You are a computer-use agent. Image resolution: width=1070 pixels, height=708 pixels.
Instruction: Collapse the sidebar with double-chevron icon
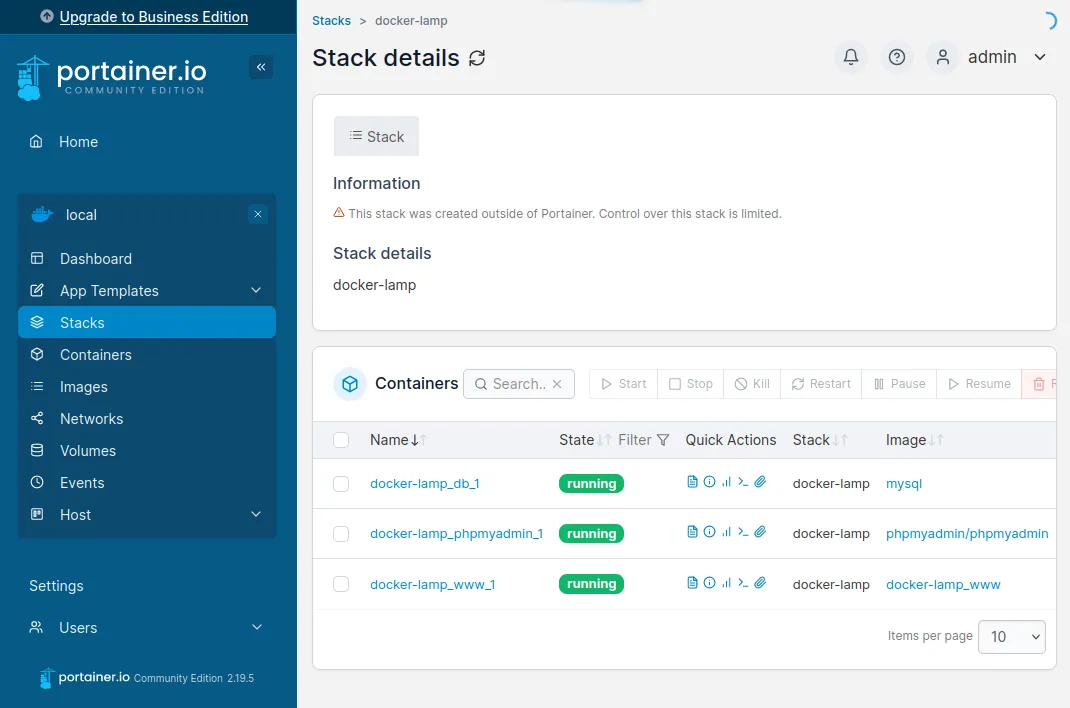point(261,67)
